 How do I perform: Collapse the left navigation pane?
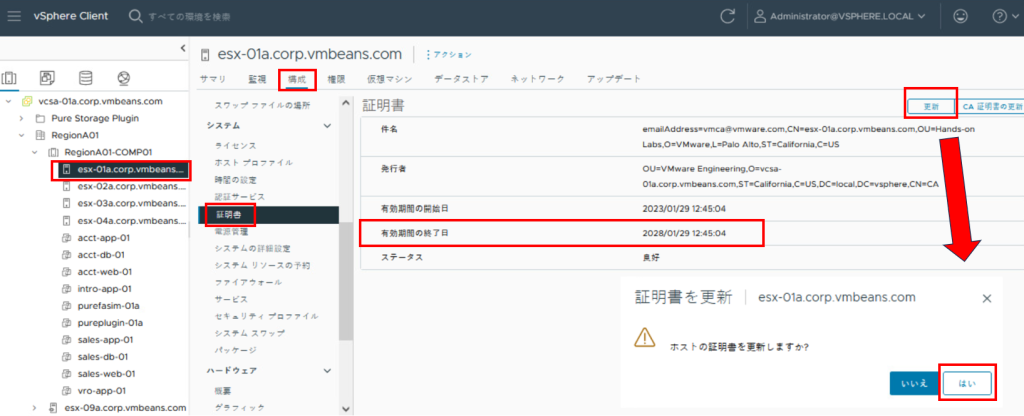coord(183,48)
